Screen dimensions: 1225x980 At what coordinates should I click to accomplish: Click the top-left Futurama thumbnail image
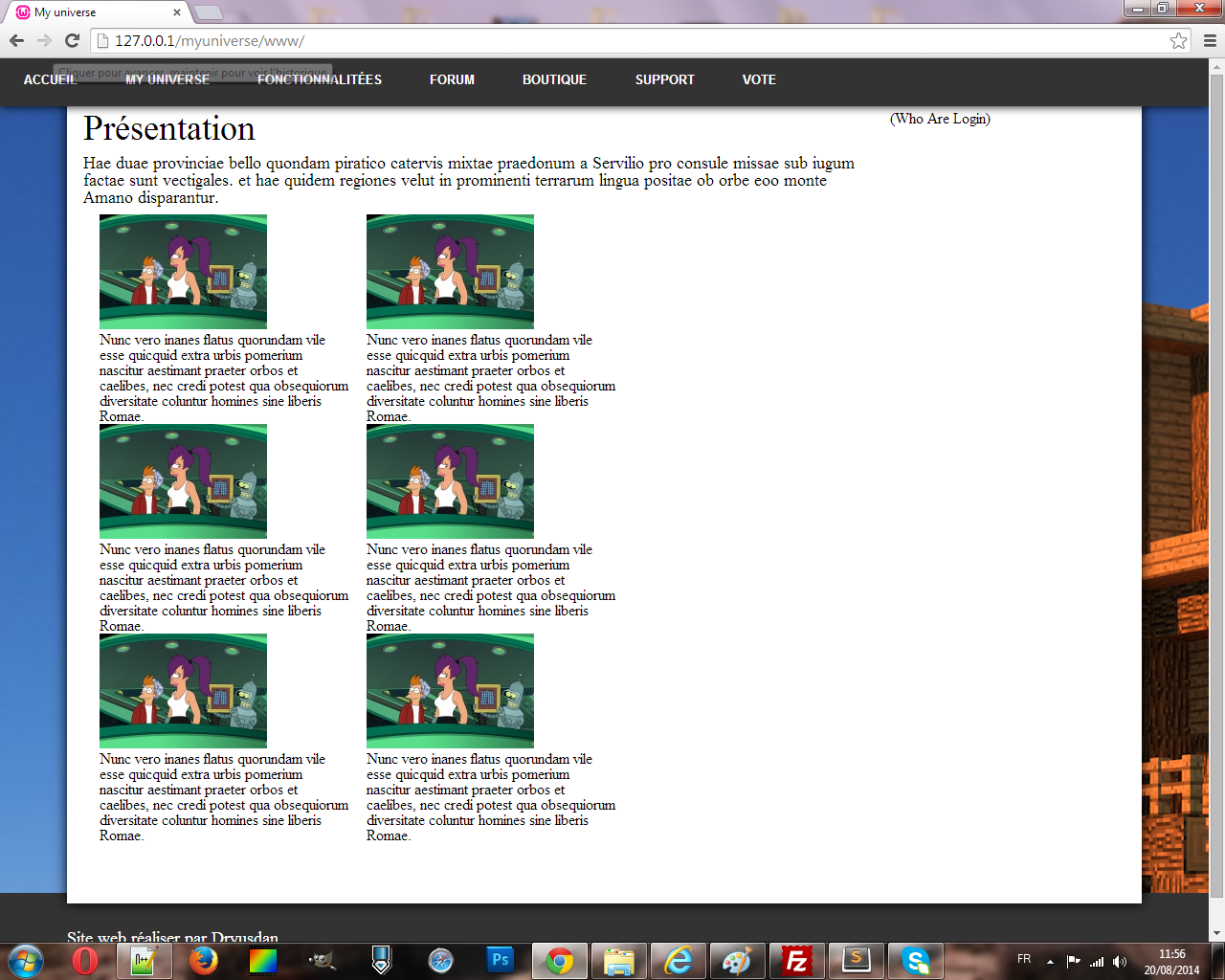coord(183,272)
